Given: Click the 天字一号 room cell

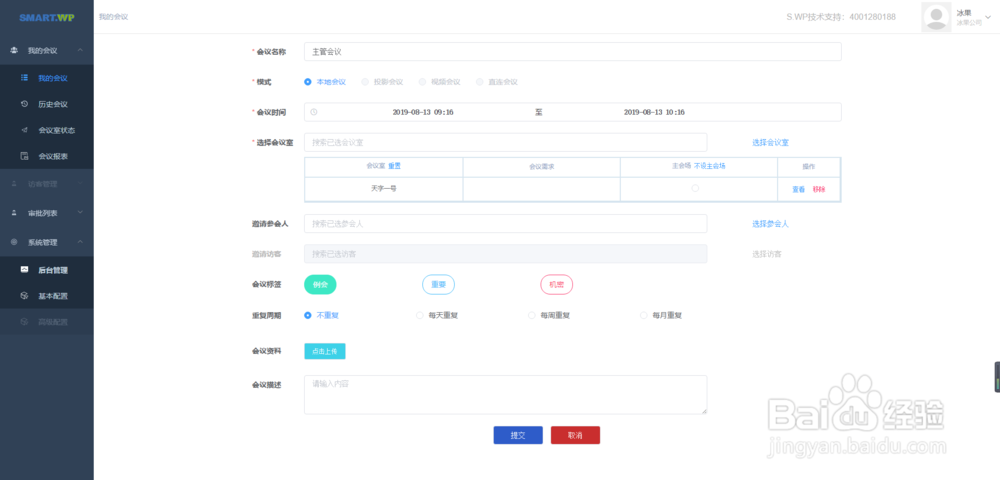Looking at the screenshot, I should pyautogui.click(x=384, y=189).
